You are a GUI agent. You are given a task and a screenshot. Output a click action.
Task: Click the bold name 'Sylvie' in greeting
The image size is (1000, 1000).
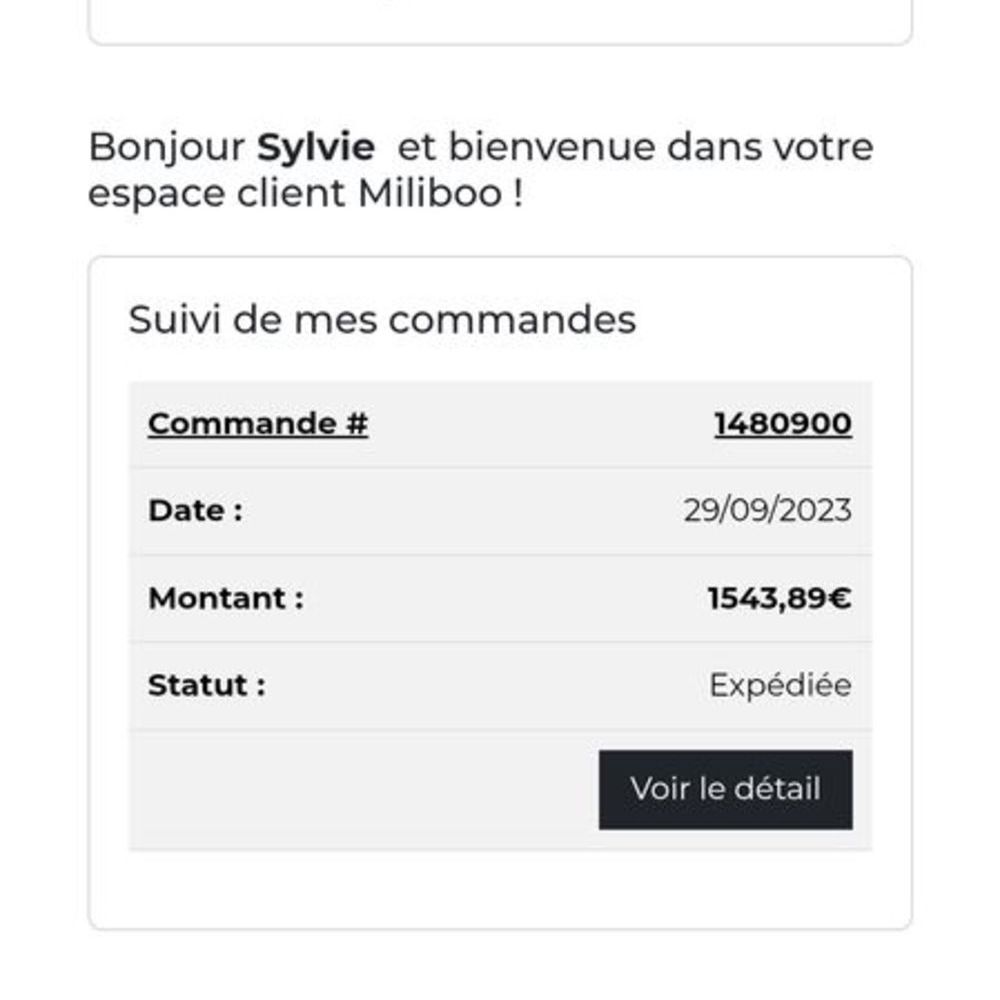(316, 148)
